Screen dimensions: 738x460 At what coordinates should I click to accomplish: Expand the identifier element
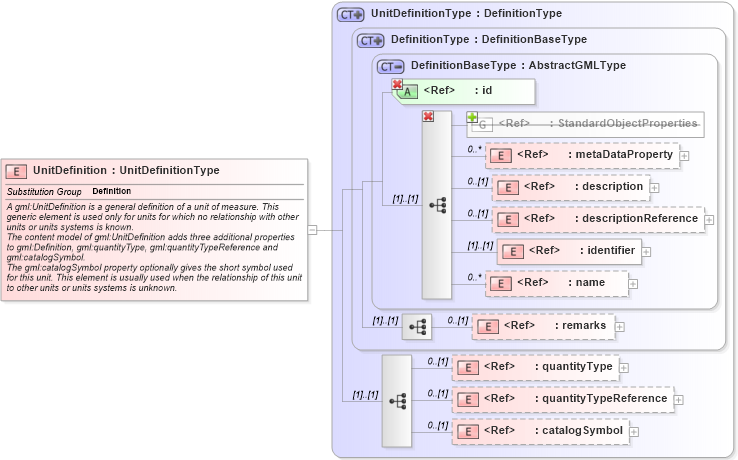[x=646, y=252]
